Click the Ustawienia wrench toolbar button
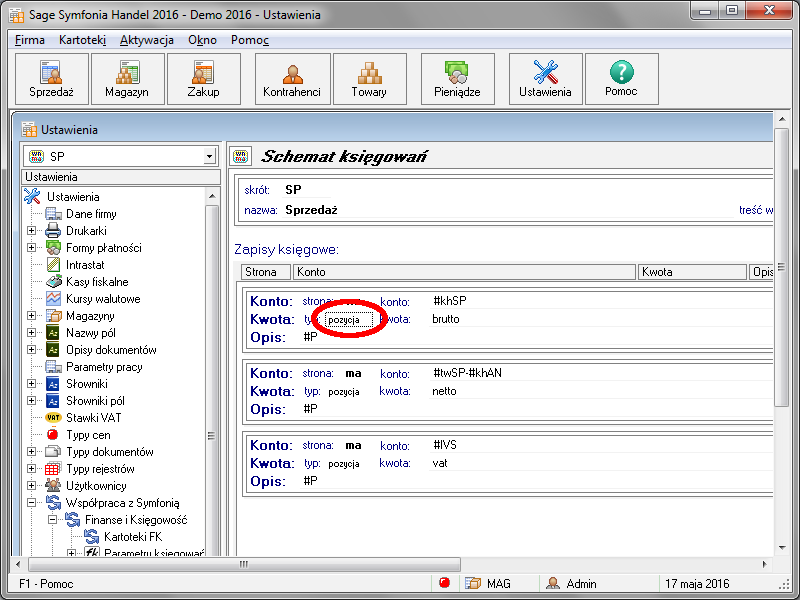Image resolution: width=800 pixels, height=600 pixels. (545, 79)
